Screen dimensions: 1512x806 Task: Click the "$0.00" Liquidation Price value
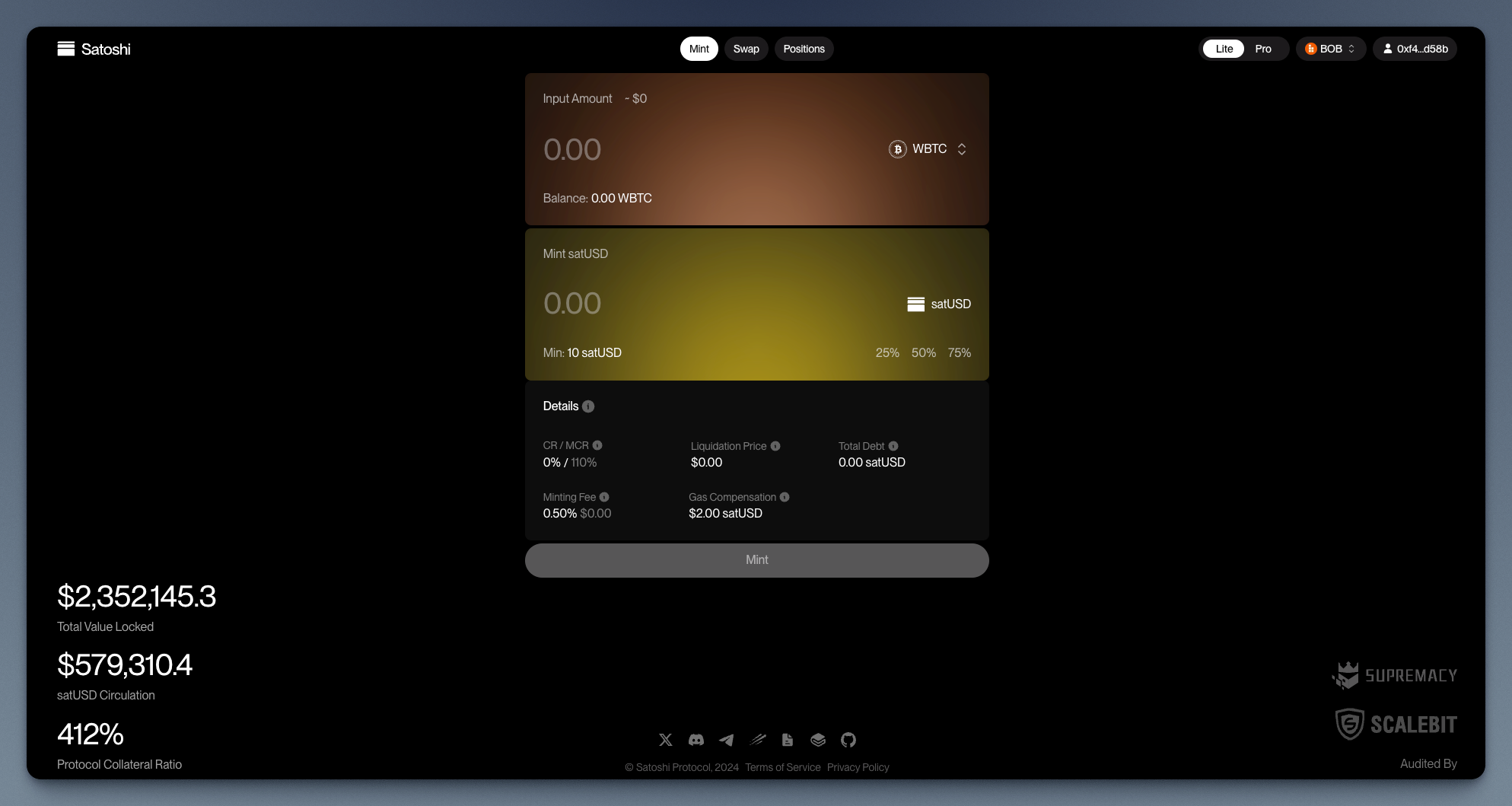(x=707, y=463)
